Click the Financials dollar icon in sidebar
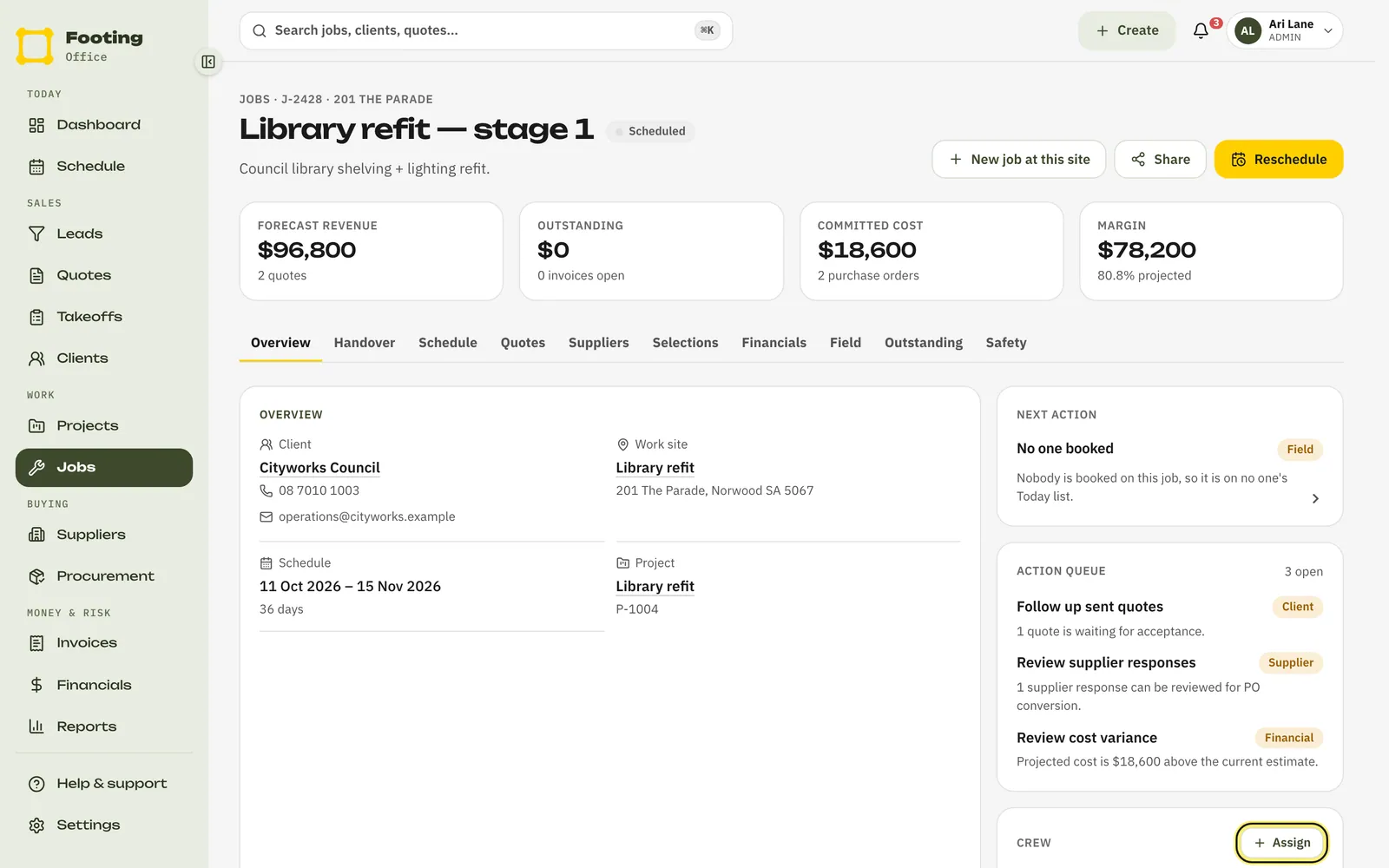This screenshot has width=1389, height=868. (x=36, y=685)
